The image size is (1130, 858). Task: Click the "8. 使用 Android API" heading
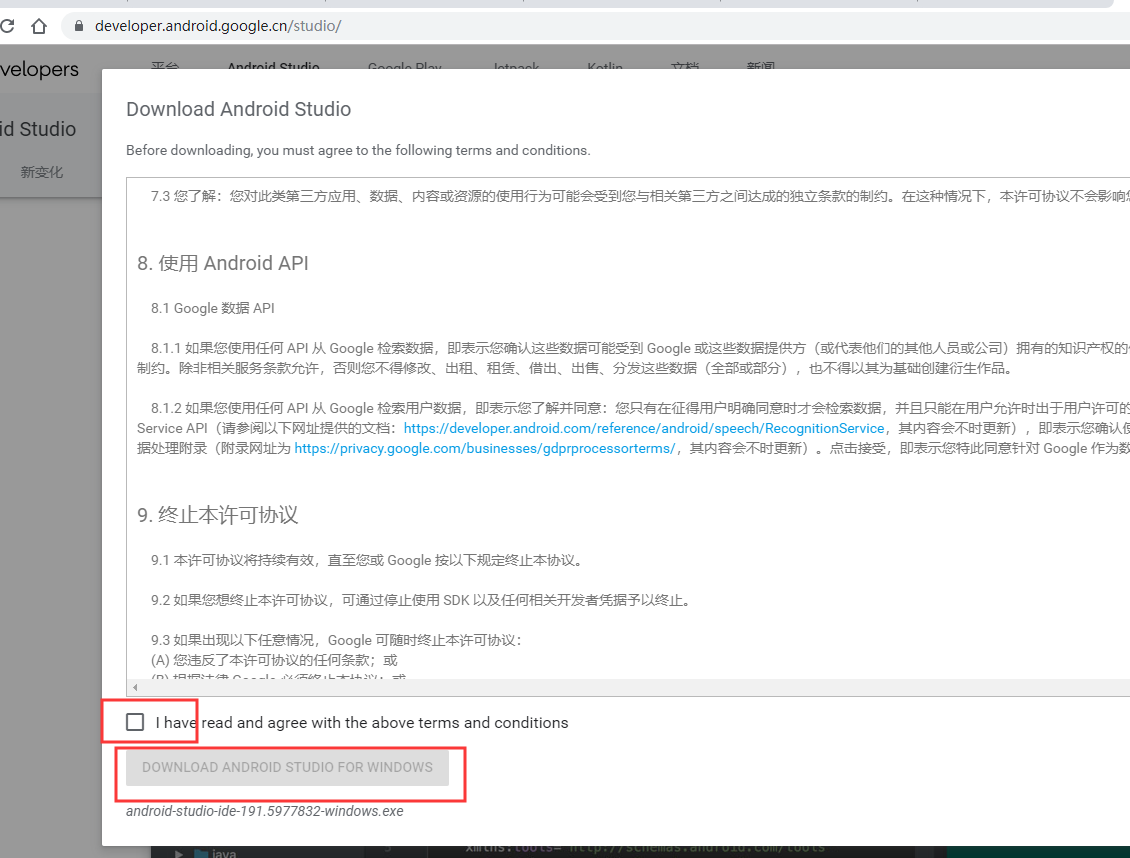[223, 263]
